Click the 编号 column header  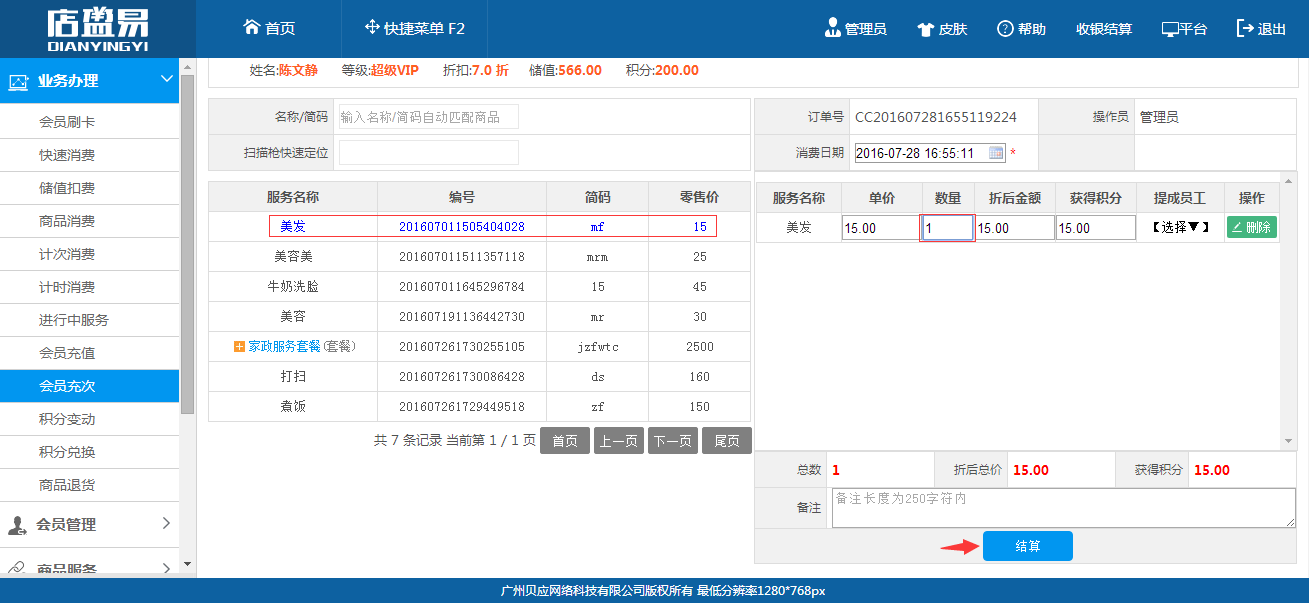[x=462, y=197]
